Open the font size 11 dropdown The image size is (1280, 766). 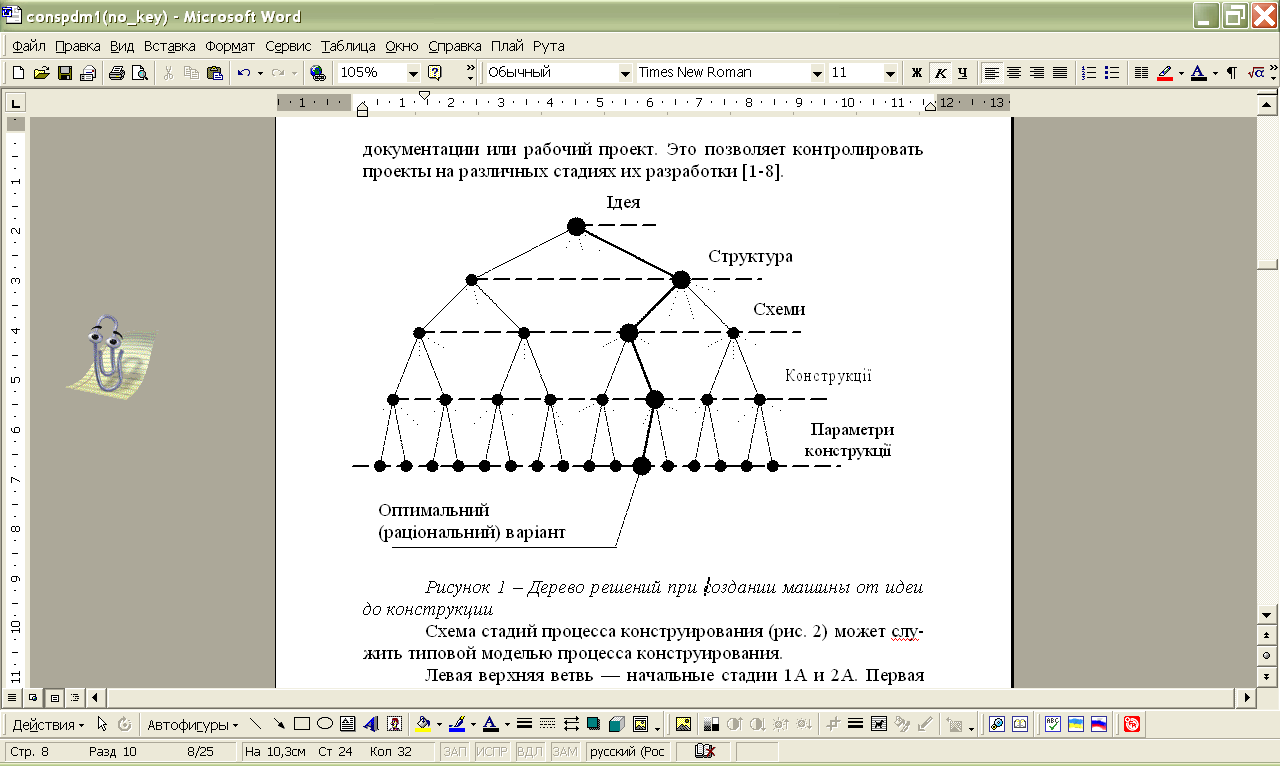click(891, 73)
